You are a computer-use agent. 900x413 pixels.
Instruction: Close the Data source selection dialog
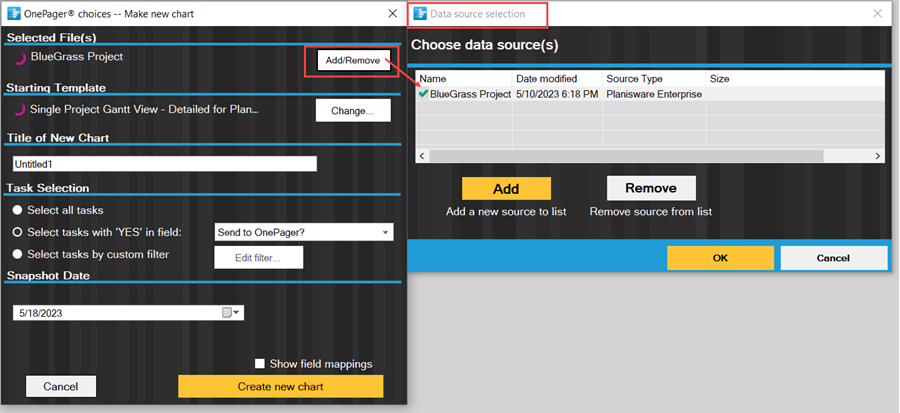coord(878,14)
